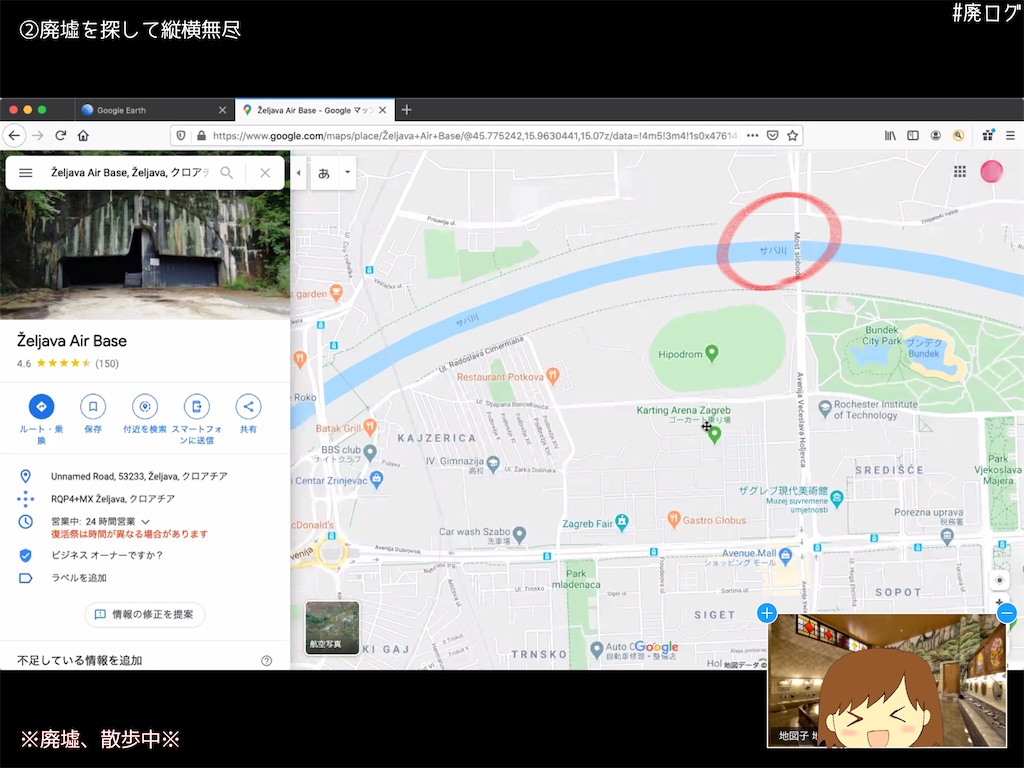Click 情報の修正を提案 button

click(145, 615)
